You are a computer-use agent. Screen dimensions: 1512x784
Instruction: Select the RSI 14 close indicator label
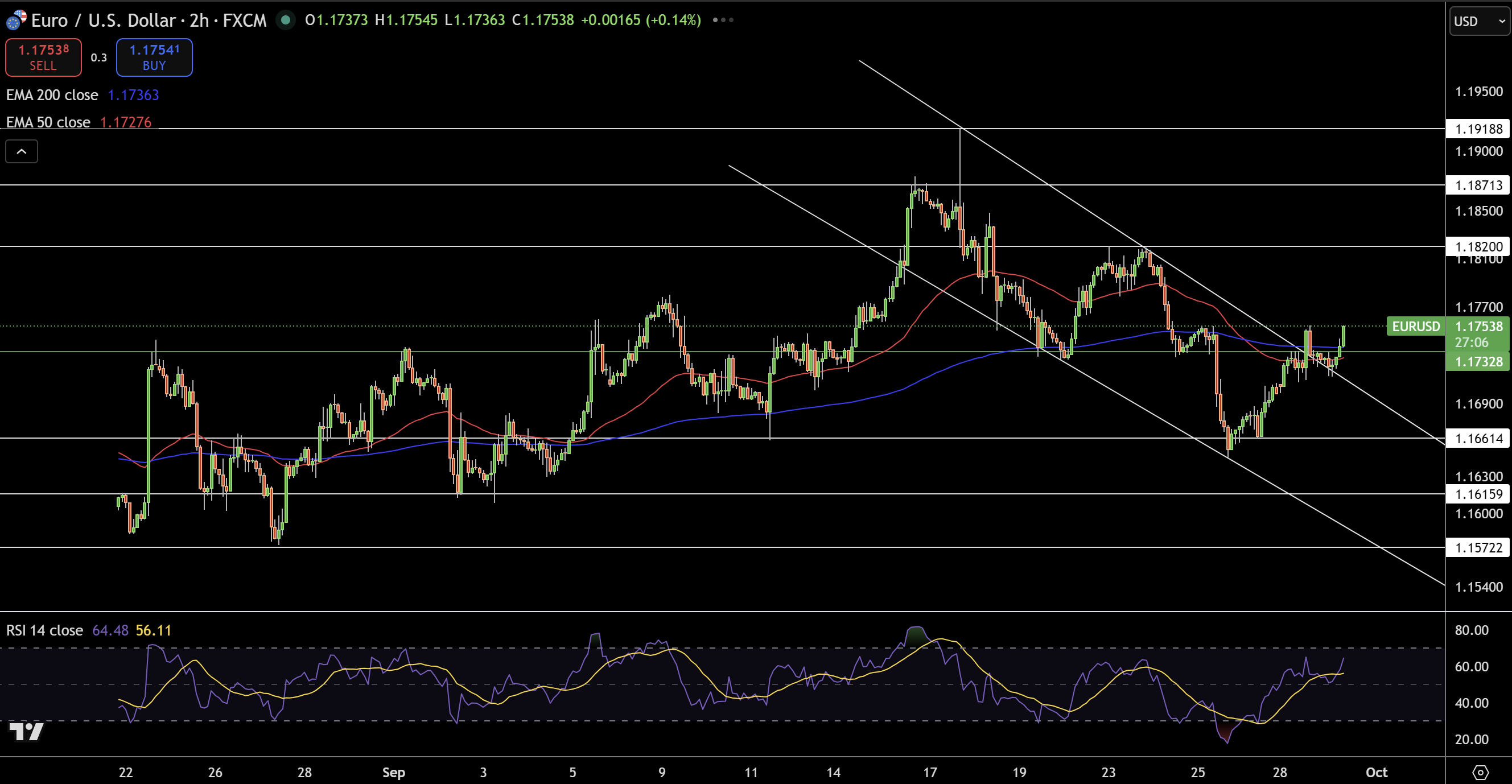[x=44, y=630]
